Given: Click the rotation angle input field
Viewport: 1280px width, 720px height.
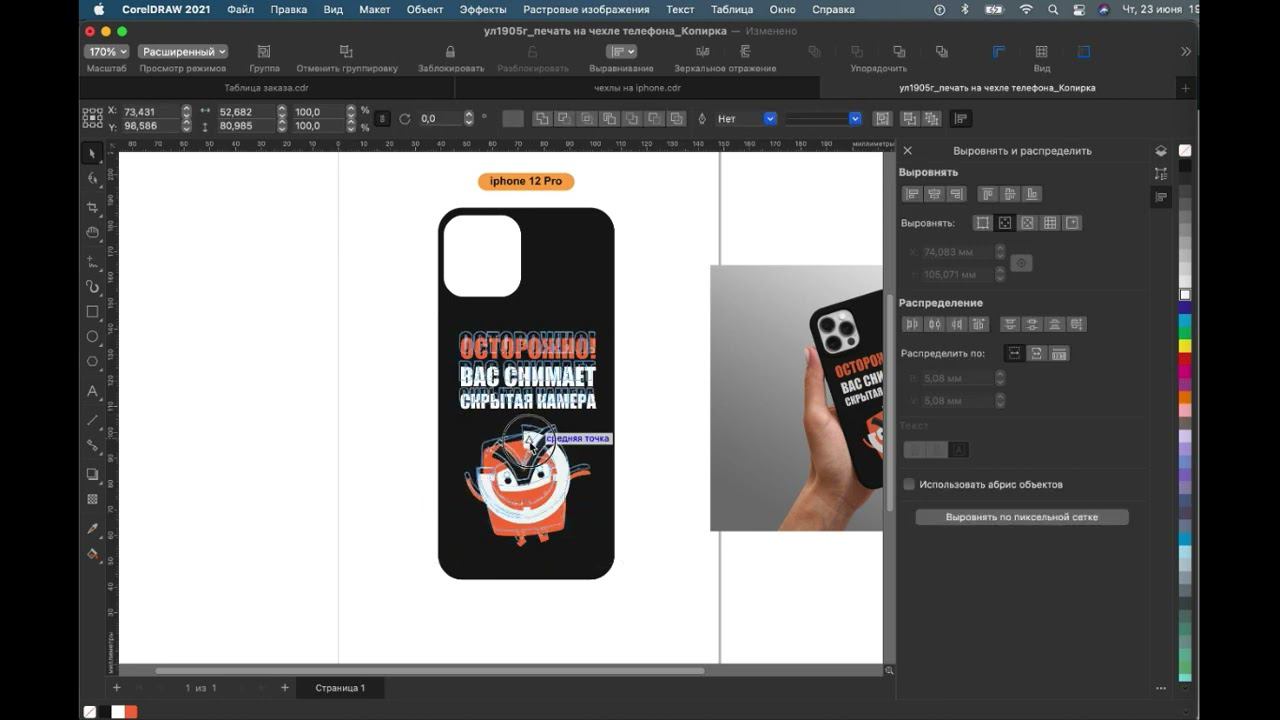Looking at the screenshot, I should pos(440,118).
